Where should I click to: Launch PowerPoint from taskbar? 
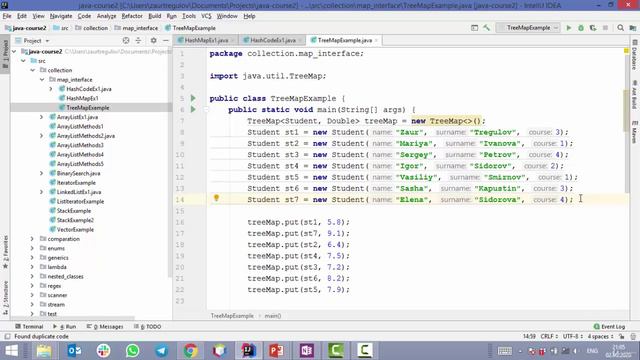[277, 351]
